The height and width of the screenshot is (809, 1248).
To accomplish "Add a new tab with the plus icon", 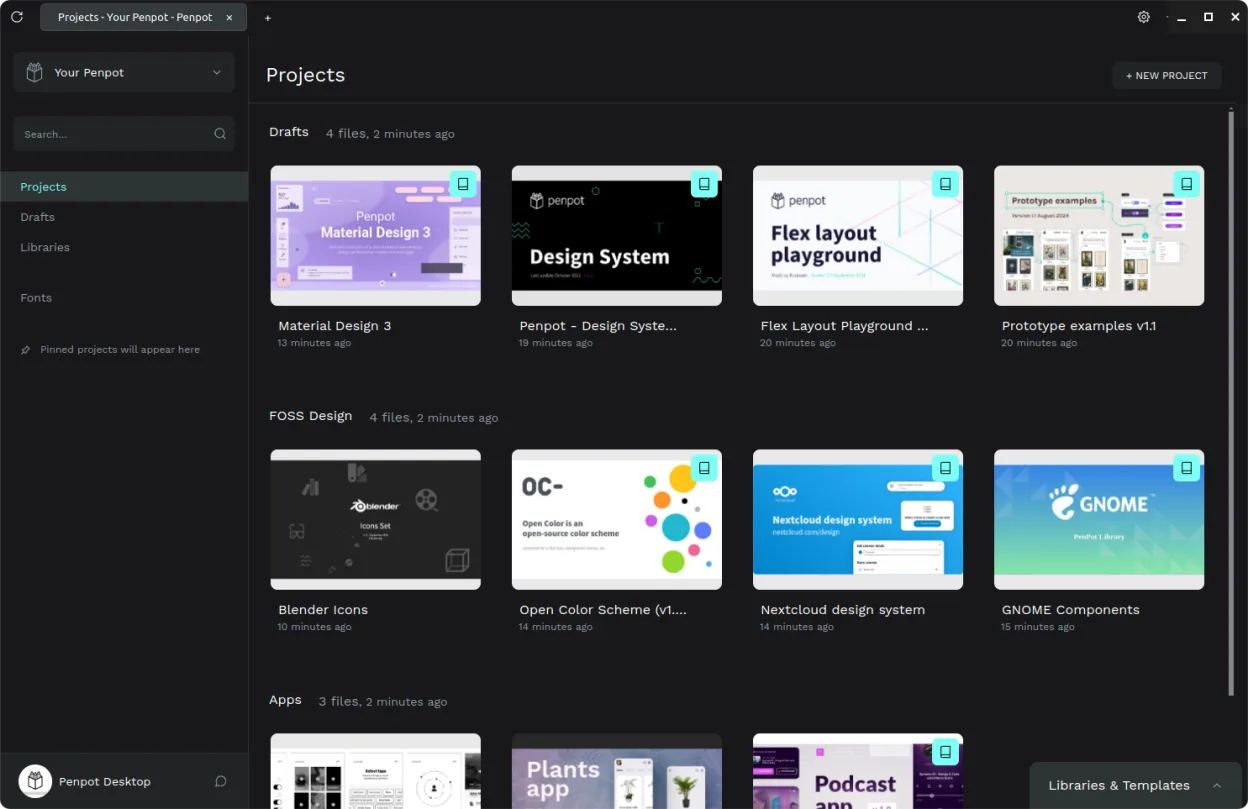I will click(x=268, y=18).
